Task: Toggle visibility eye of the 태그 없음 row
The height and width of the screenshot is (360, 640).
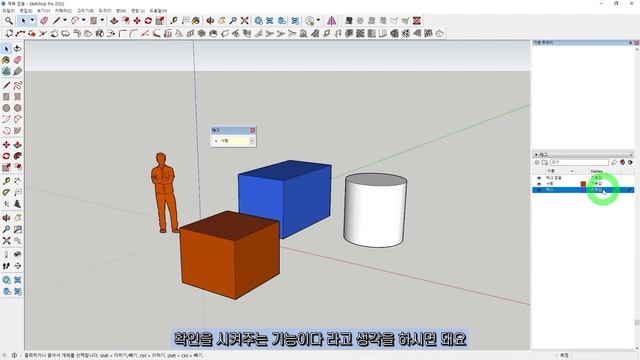Action: pos(539,178)
